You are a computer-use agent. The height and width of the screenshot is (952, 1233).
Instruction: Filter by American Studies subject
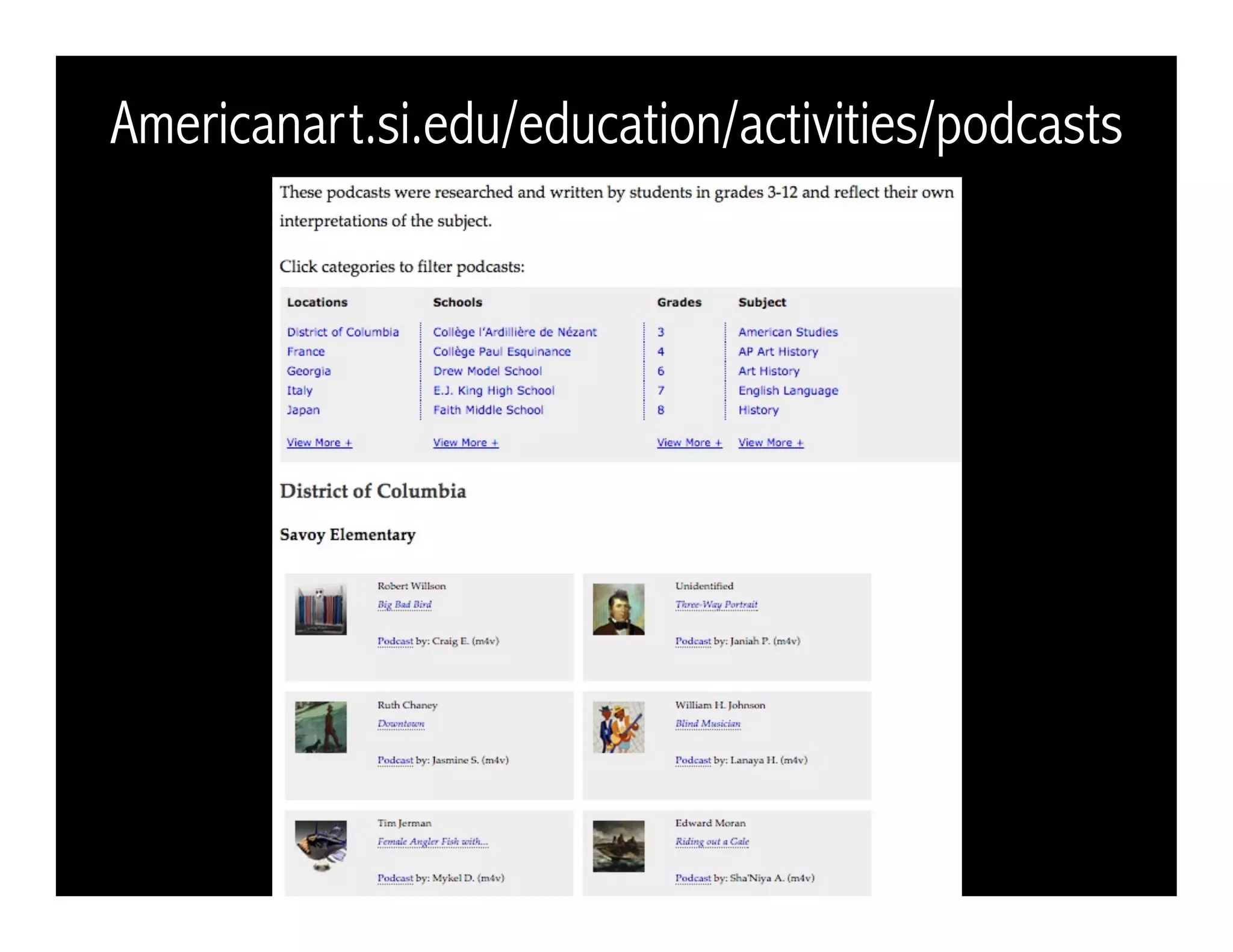click(x=788, y=332)
